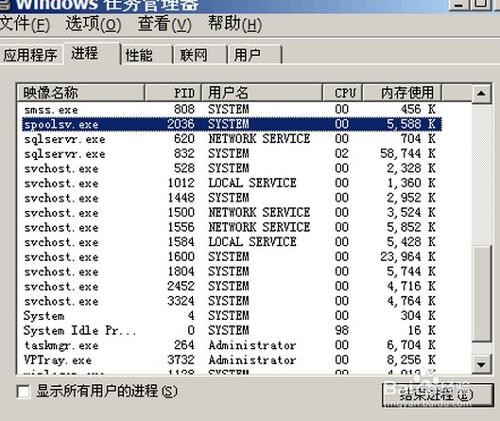Click the 23,964 K memory value
The height and width of the screenshot is (421, 500).
(408, 257)
